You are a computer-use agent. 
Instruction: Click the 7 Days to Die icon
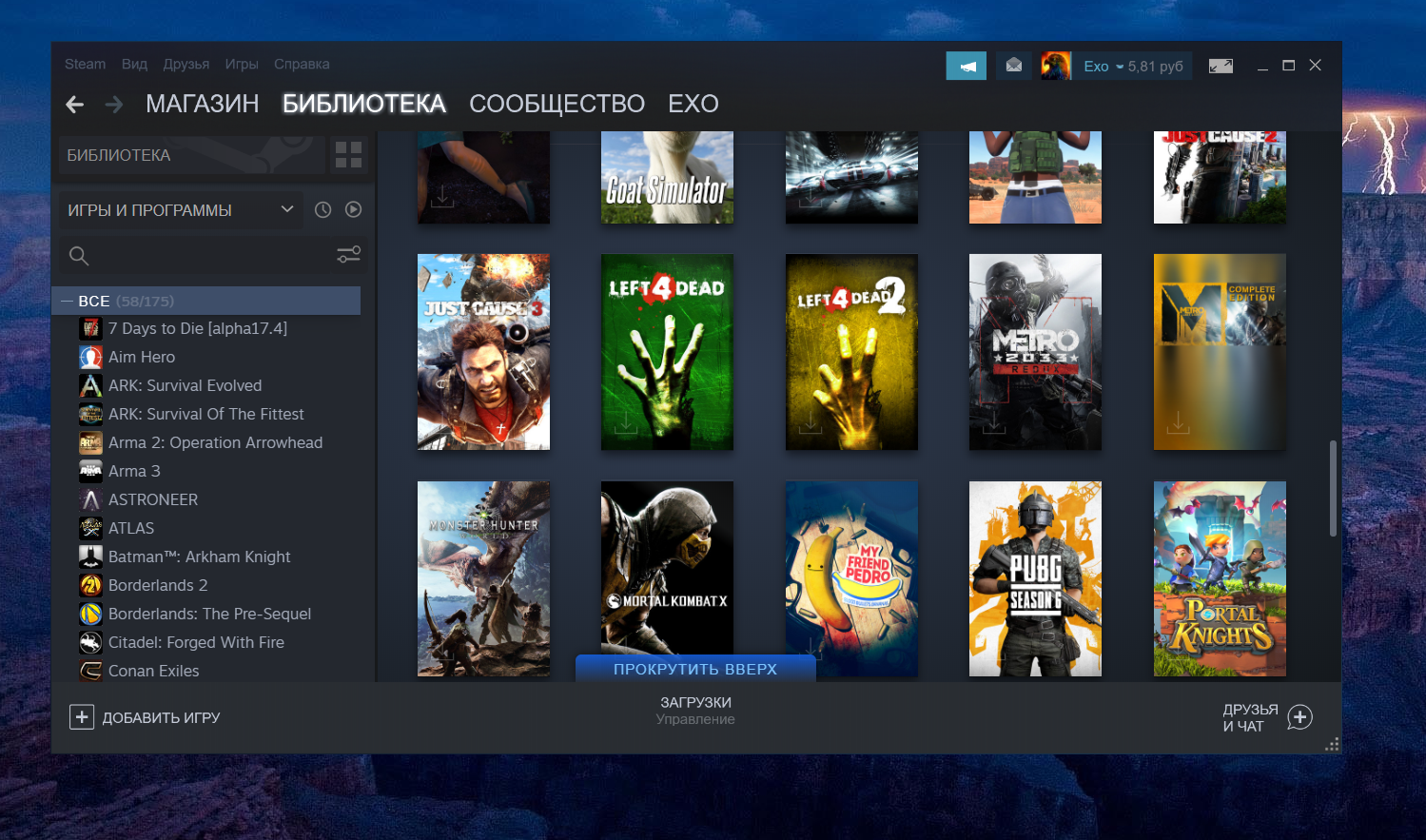point(90,329)
